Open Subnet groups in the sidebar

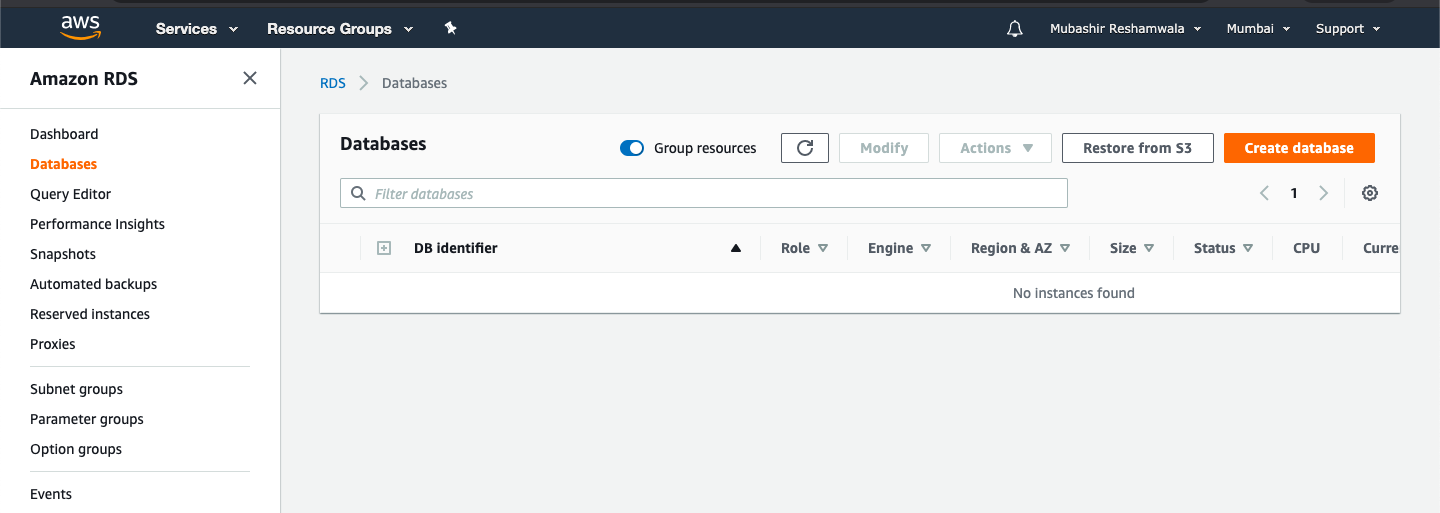(76, 389)
